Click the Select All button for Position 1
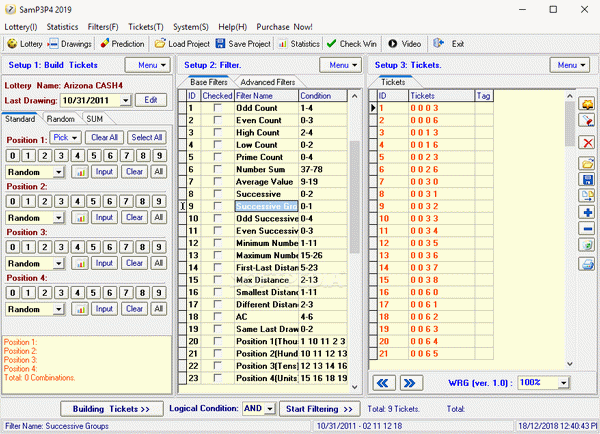Viewport: 600px width, 434px height. click(x=147, y=137)
